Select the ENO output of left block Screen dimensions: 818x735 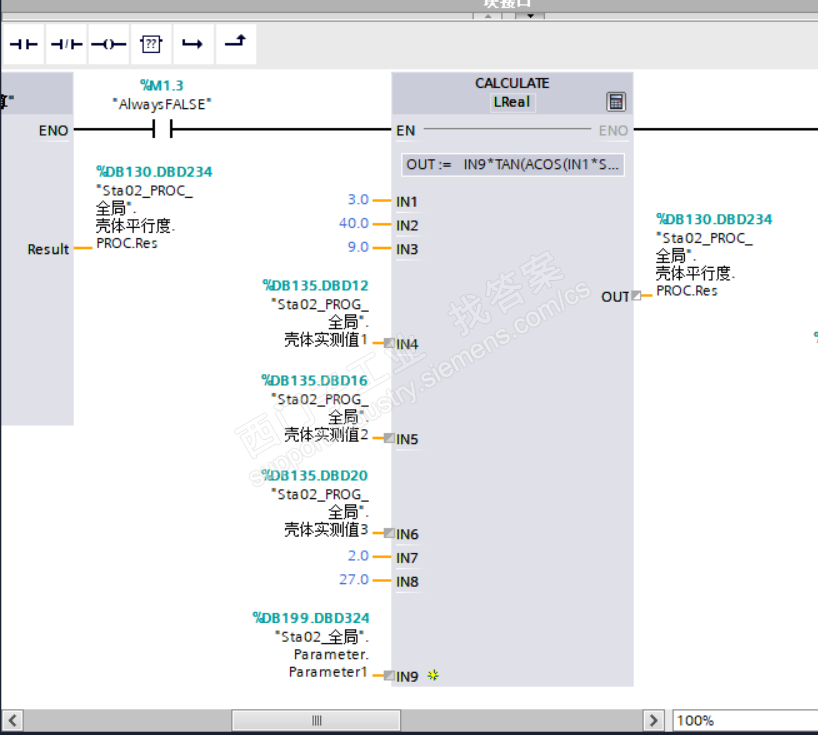[x=53, y=130]
